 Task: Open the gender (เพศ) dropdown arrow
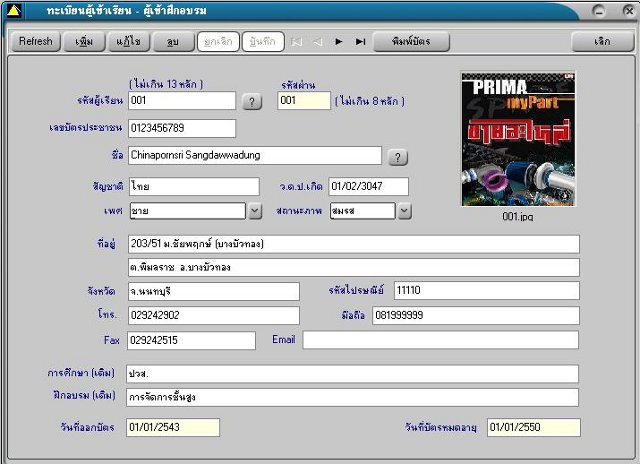click(x=255, y=211)
